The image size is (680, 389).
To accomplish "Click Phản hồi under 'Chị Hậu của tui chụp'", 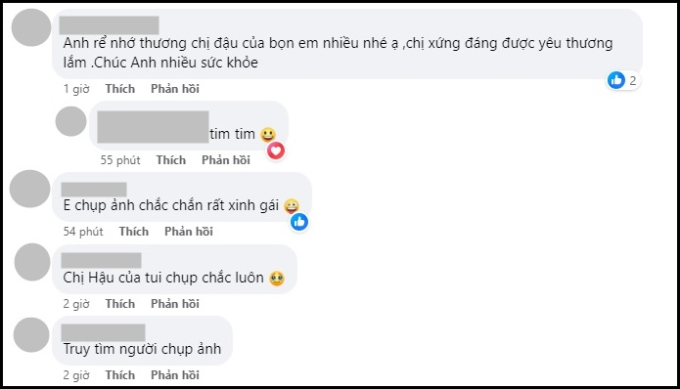I will point(175,304).
